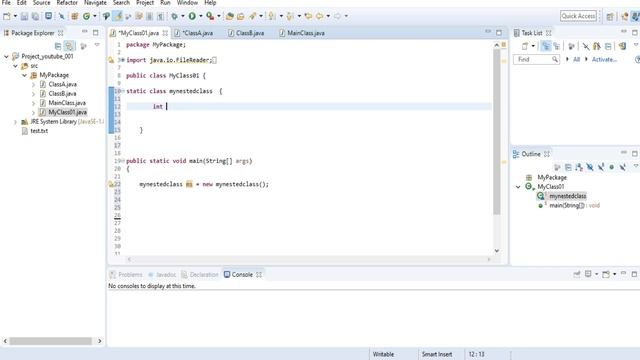Click the Collapse All icon in Package Explorer
640x360 pixels.
[58, 46]
